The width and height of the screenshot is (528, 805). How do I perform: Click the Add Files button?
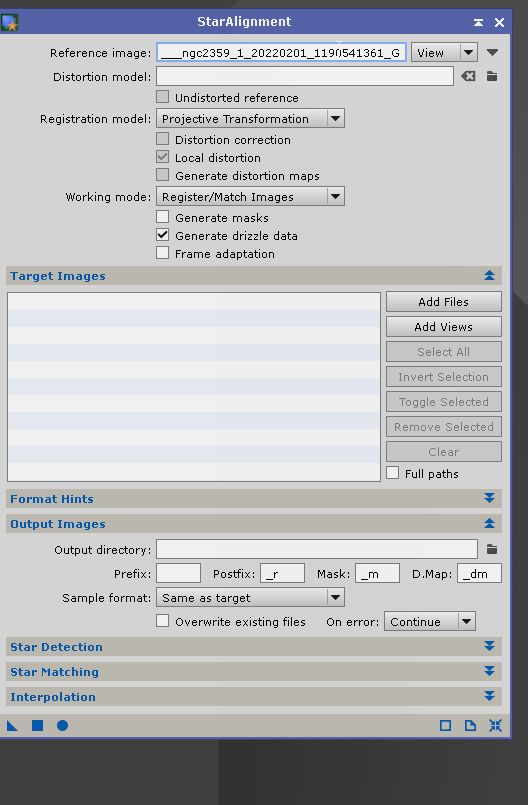[444, 302]
